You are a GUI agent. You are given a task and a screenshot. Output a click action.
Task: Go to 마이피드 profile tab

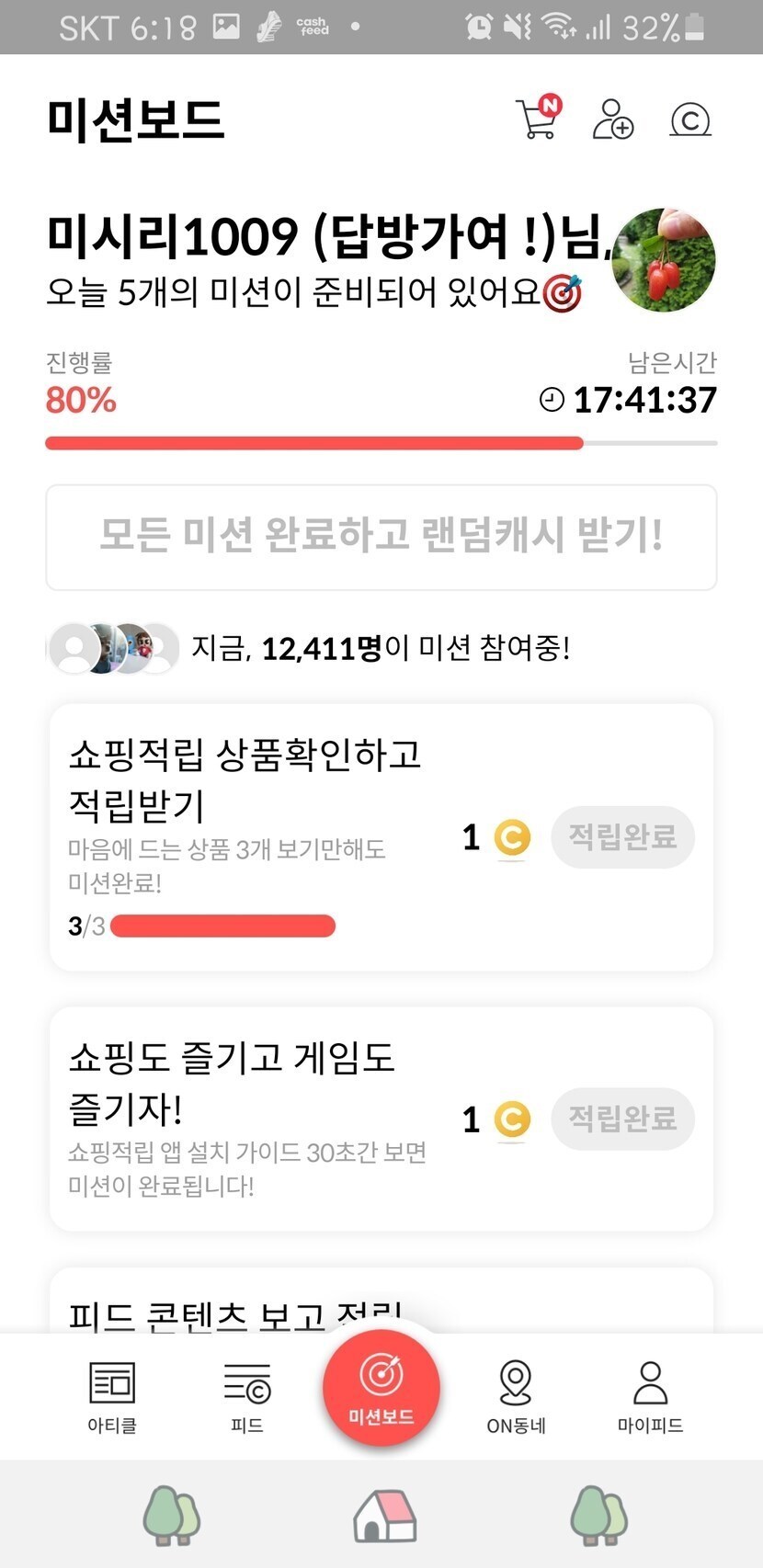650,1396
